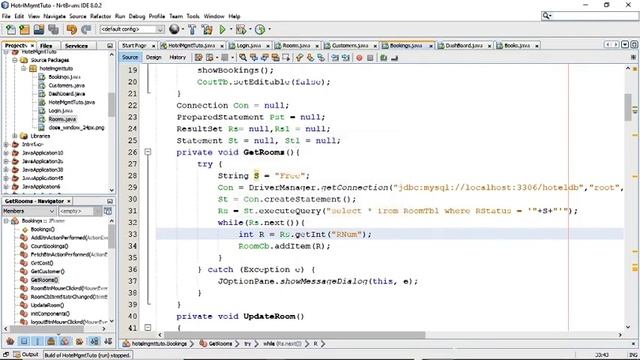
Task: Open dropdown arrow next to Run Project
Action: (x=231, y=29)
